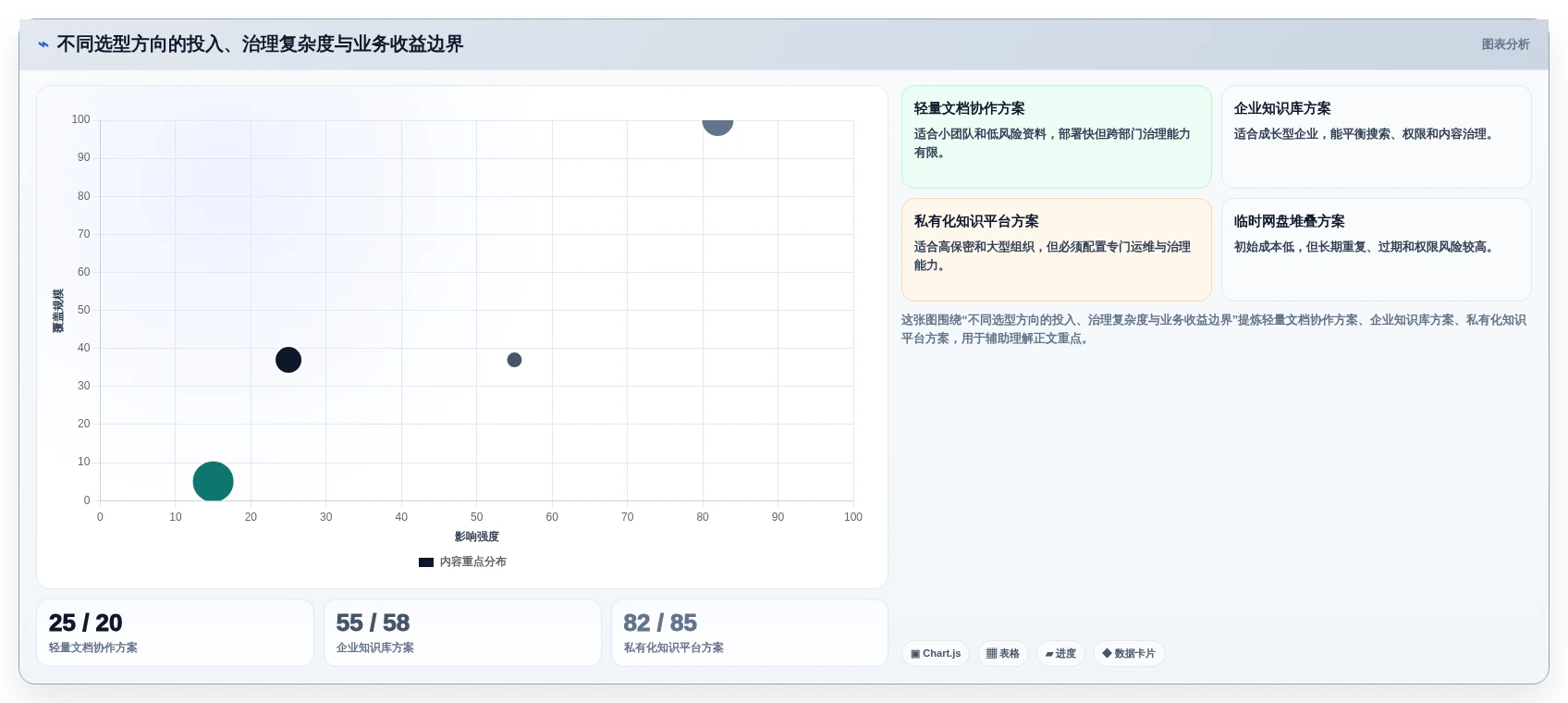Screen dimensions: 1568x703
Task: Click the small gray bubble at x=55
Action: (x=514, y=360)
